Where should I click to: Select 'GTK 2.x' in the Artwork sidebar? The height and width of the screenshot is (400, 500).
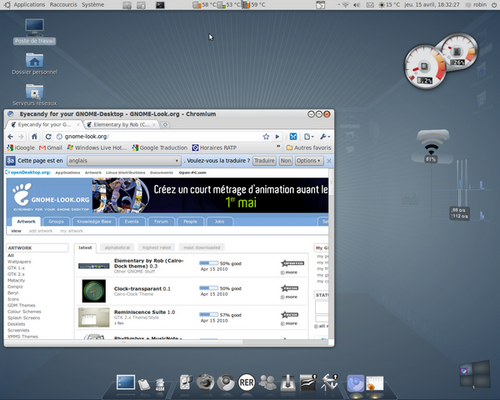16,274
